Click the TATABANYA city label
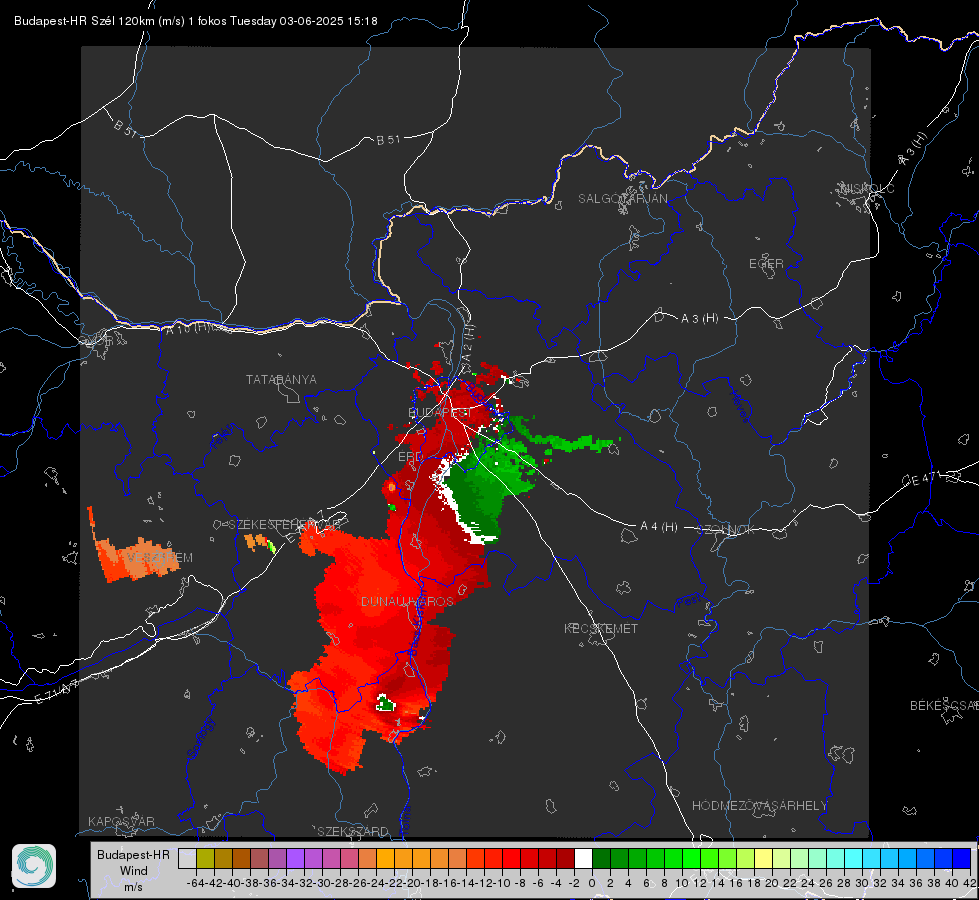The height and width of the screenshot is (900, 979). [281, 380]
